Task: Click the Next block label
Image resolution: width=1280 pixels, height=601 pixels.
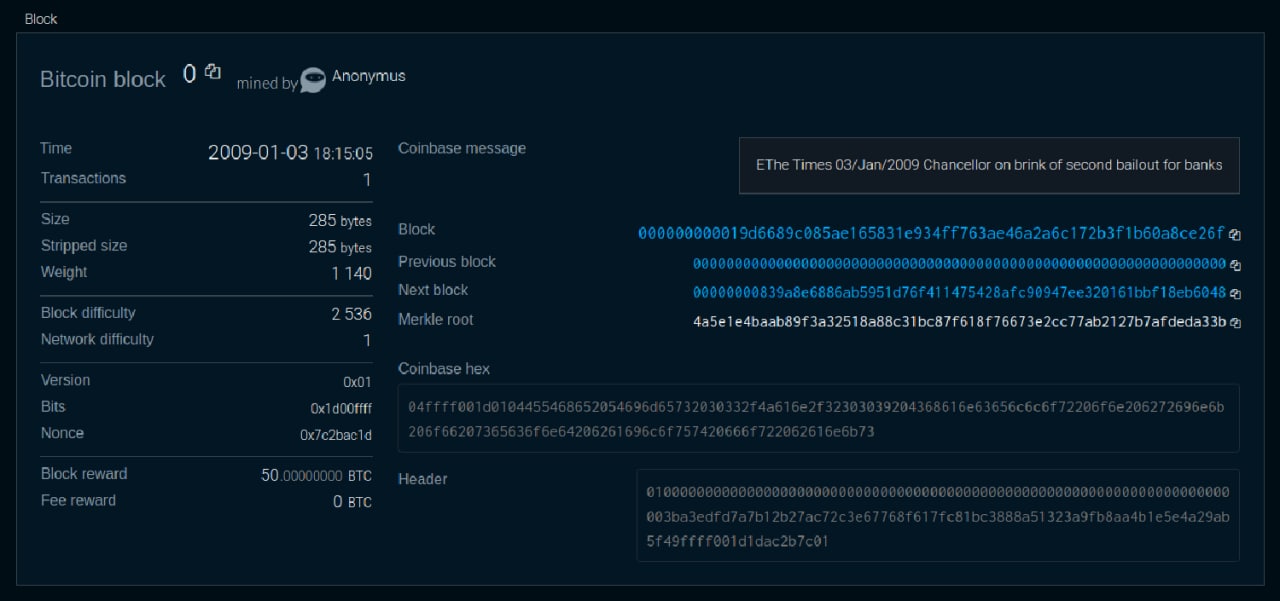Action: [x=433, y=290]
